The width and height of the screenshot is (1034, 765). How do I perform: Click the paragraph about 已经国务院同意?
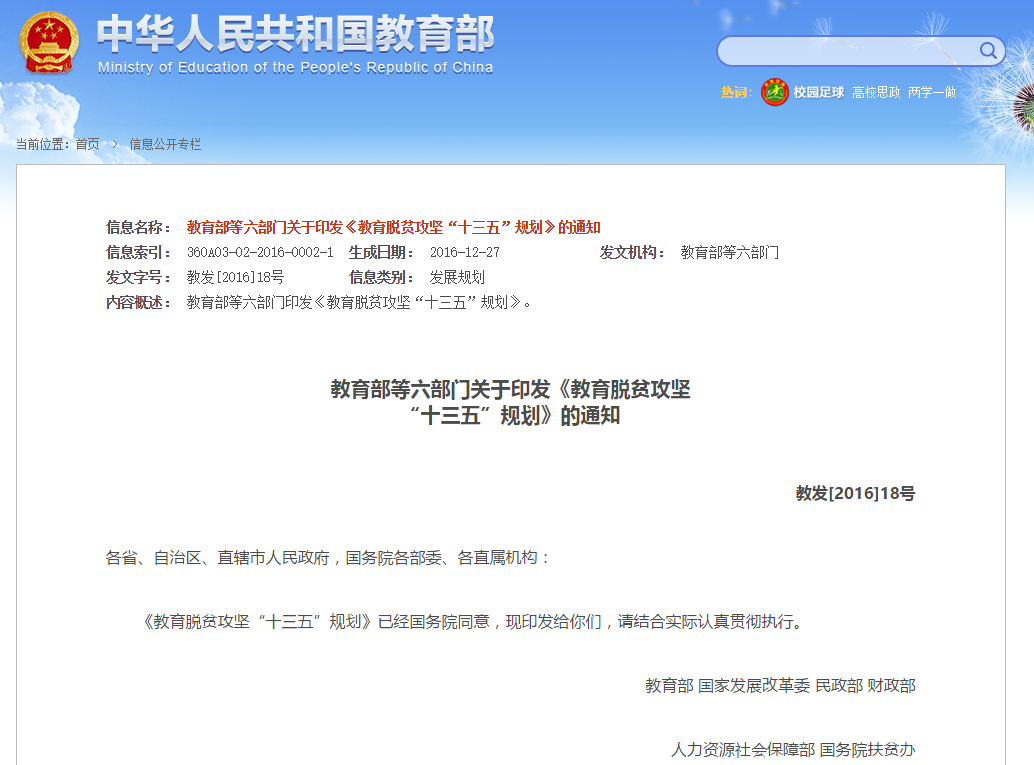(472, 622)
